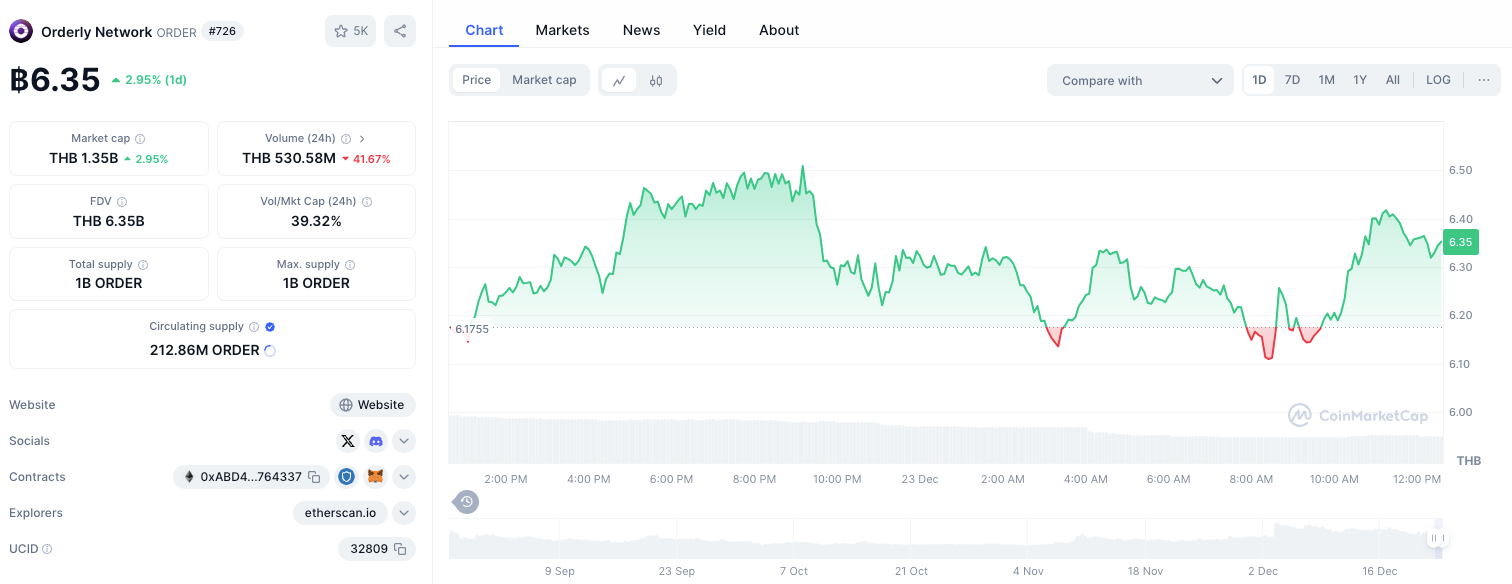1512x584 pixels.
Task: Toggle LOG scale on chart
Action: [1438, 80]
